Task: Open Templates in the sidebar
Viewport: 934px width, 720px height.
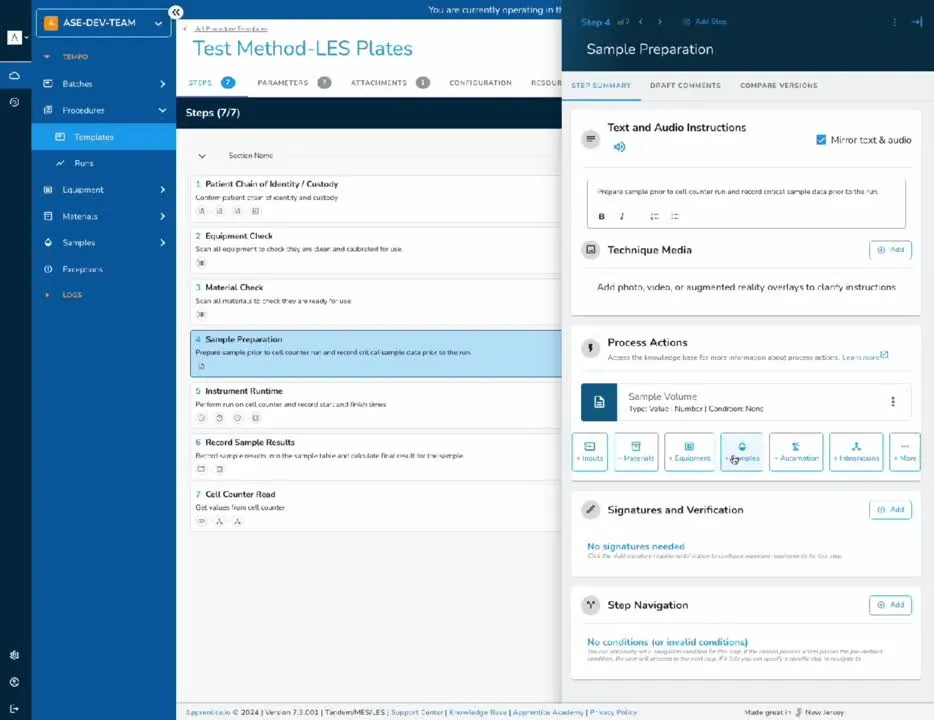Action: coord(104,137)
